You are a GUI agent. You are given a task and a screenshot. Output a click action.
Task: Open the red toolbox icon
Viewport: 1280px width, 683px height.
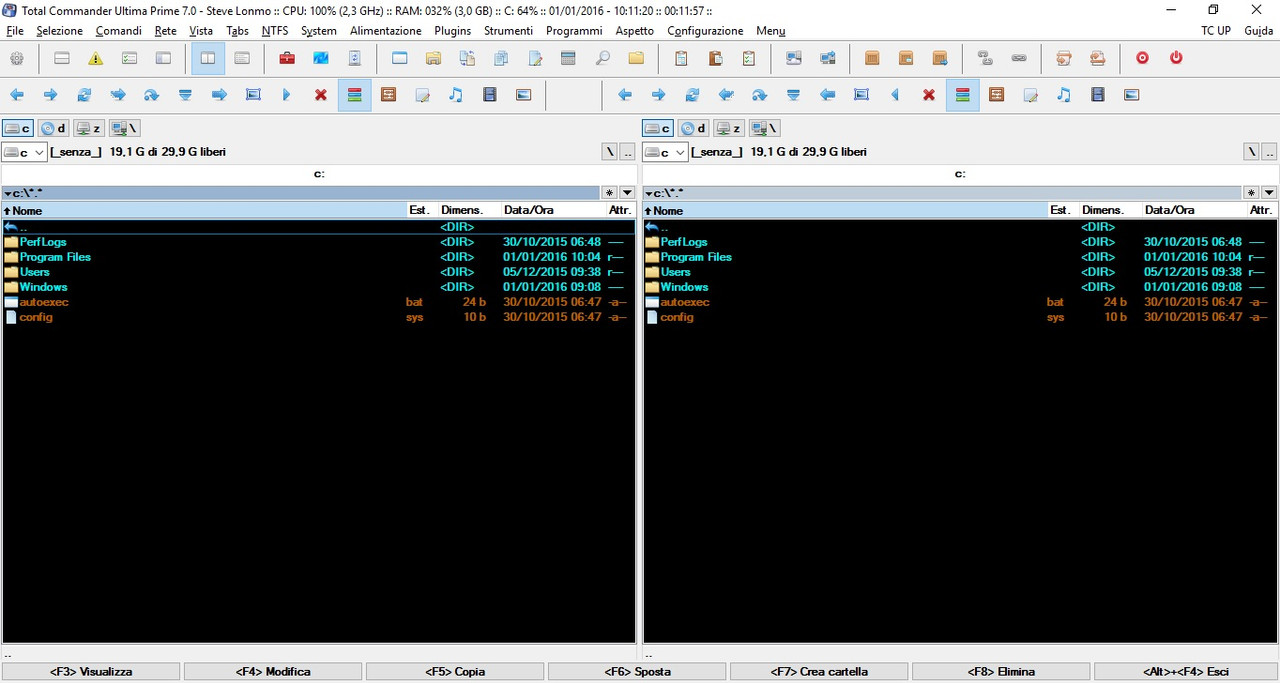click(287, 59)
